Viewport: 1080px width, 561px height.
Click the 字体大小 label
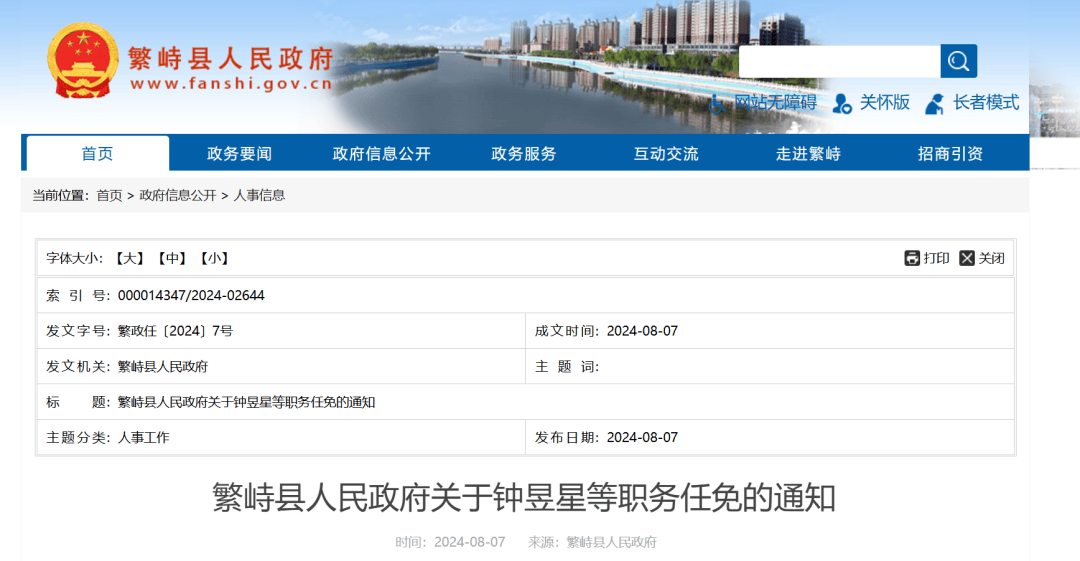point(74,258)
